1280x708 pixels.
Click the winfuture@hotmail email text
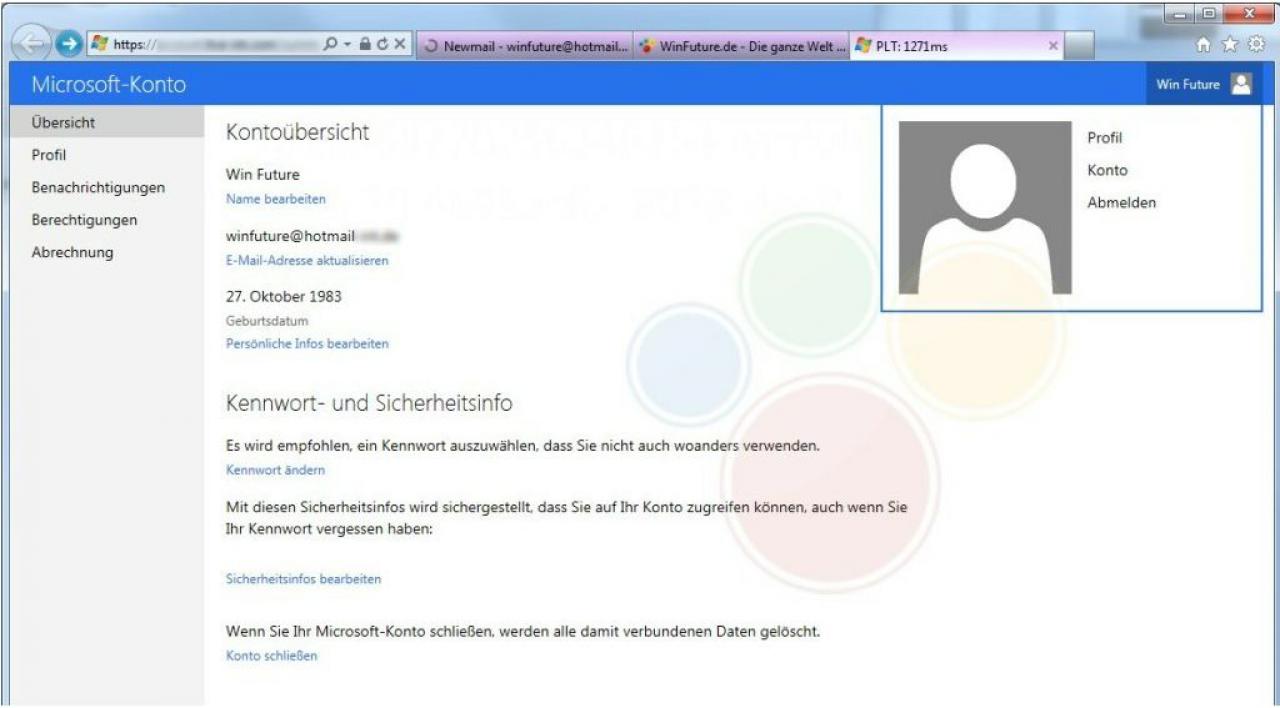291,235
